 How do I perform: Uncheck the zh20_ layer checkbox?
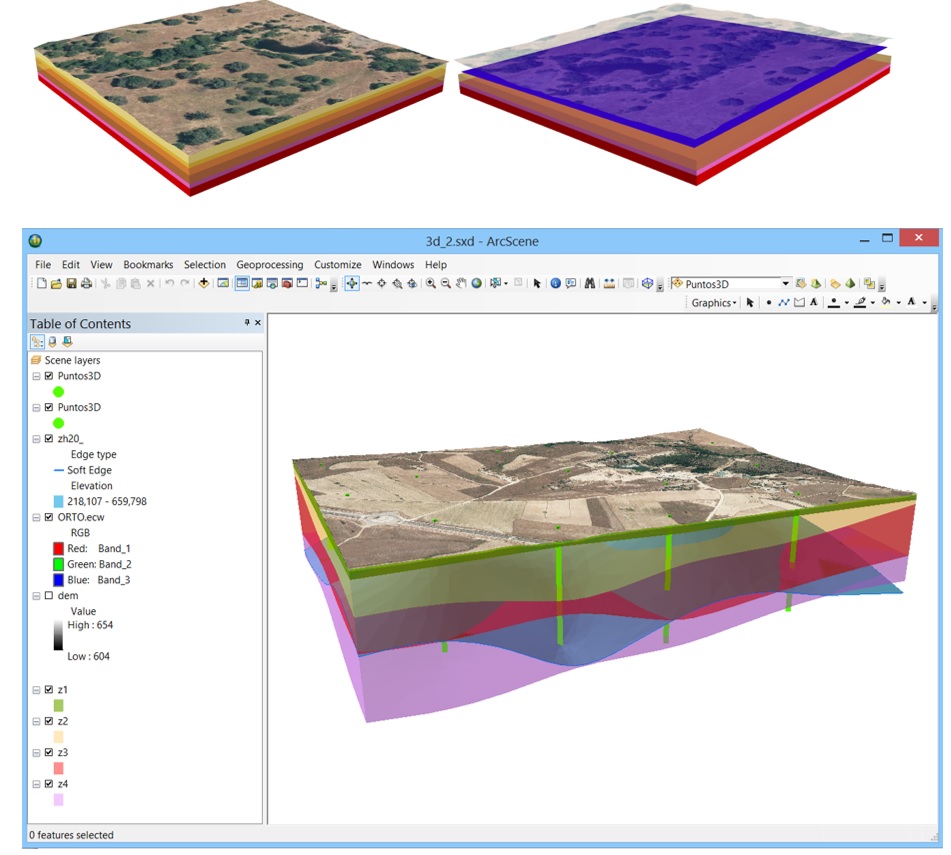pyautogui.click(x=49, y=439)
